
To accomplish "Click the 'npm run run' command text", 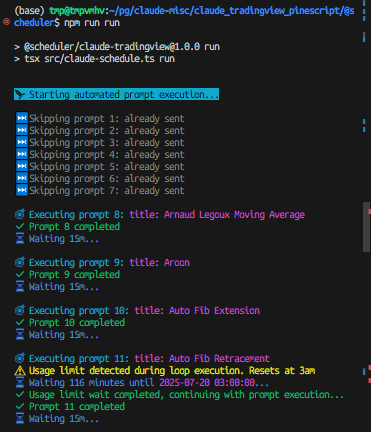I will pos(92,23).
